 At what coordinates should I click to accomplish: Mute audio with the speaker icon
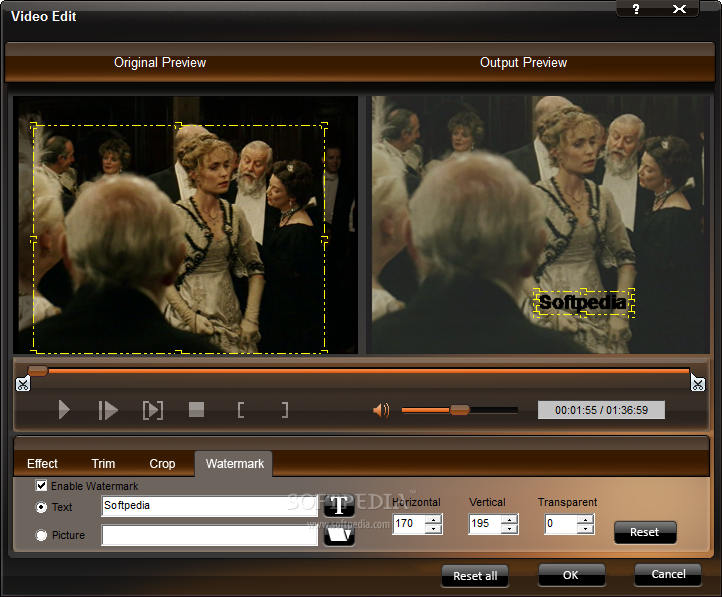381,410
